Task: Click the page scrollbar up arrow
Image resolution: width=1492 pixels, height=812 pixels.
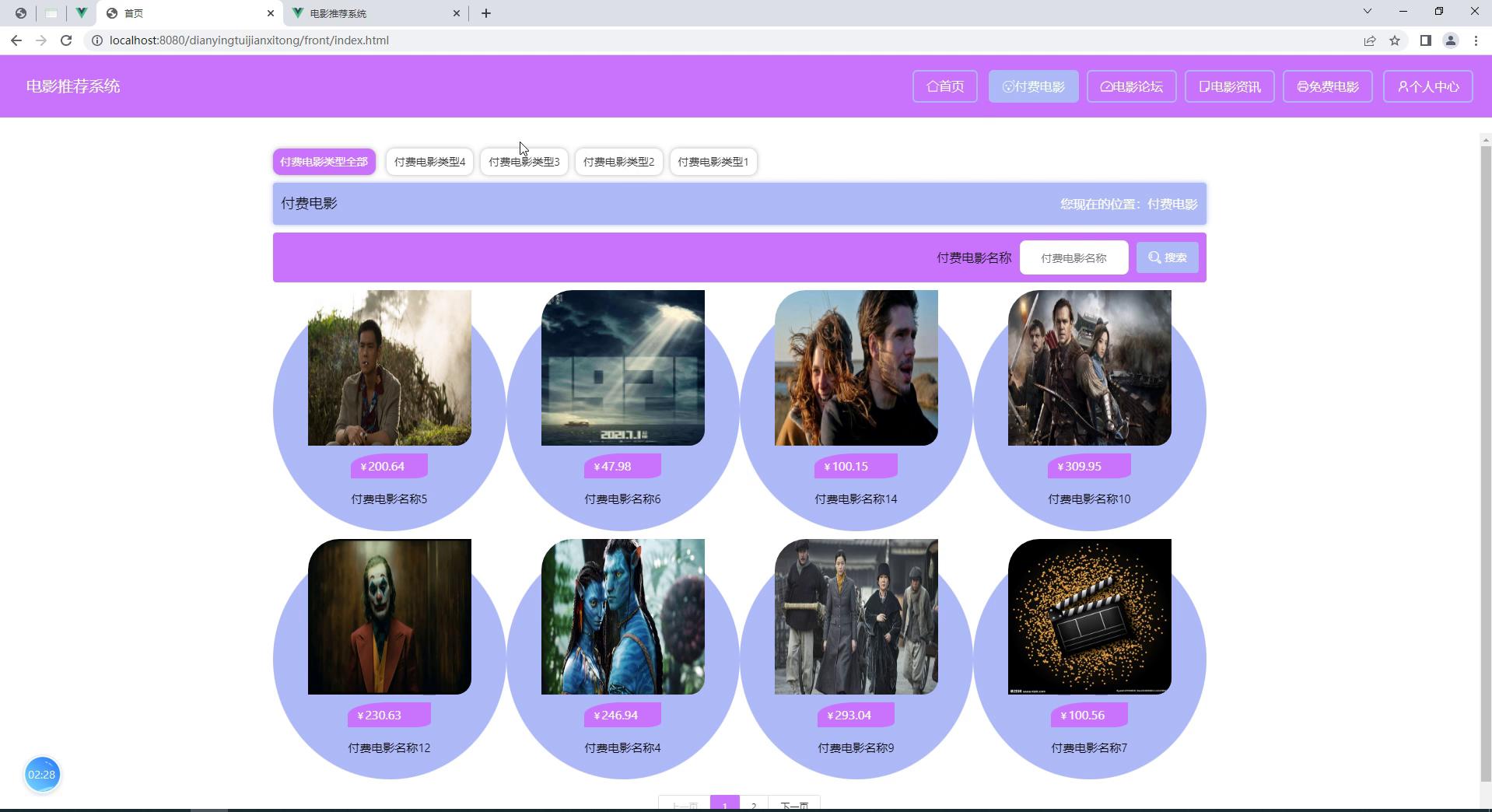Action: [x=1486, y=140]
